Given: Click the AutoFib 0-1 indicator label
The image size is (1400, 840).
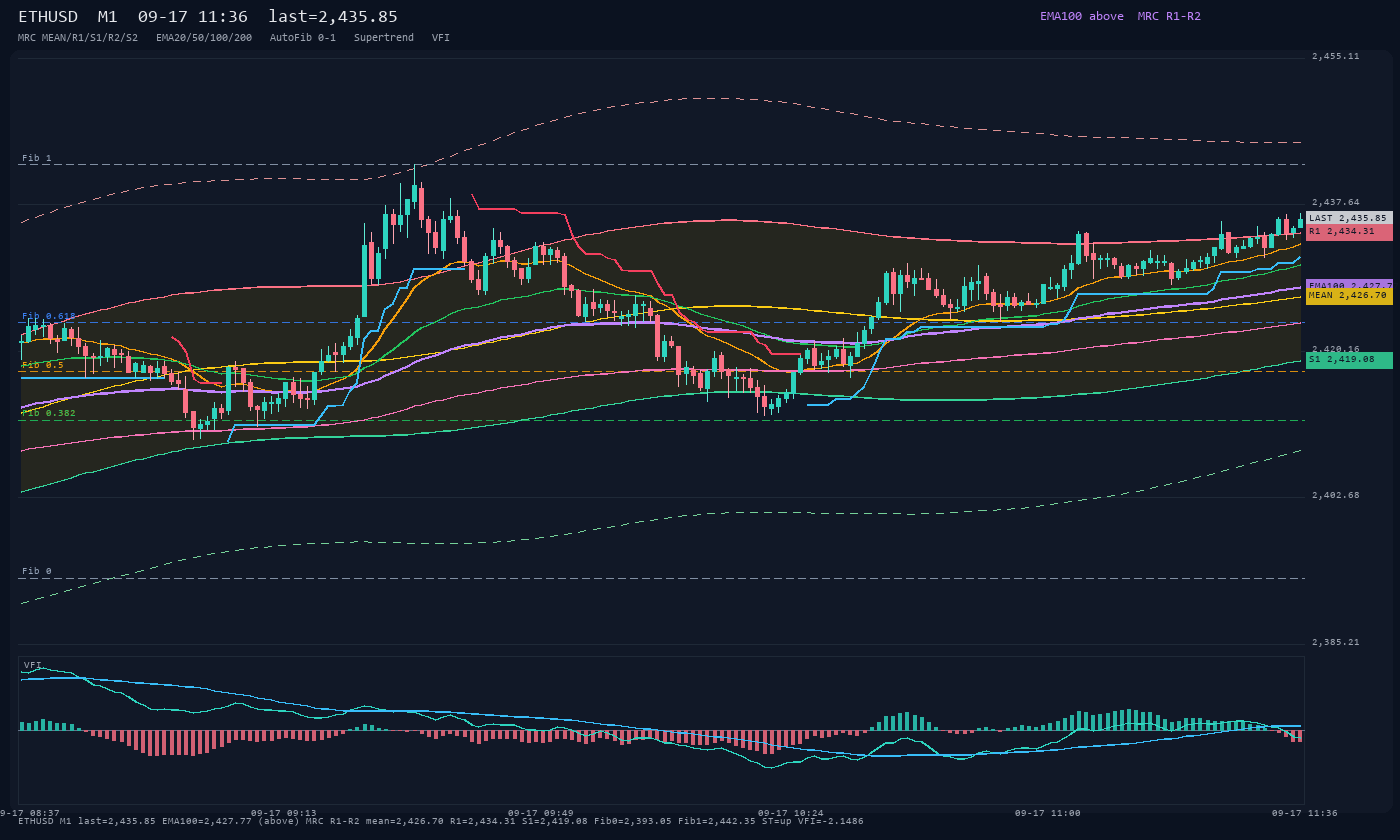Looking at the screenshot, I should 303,37.
